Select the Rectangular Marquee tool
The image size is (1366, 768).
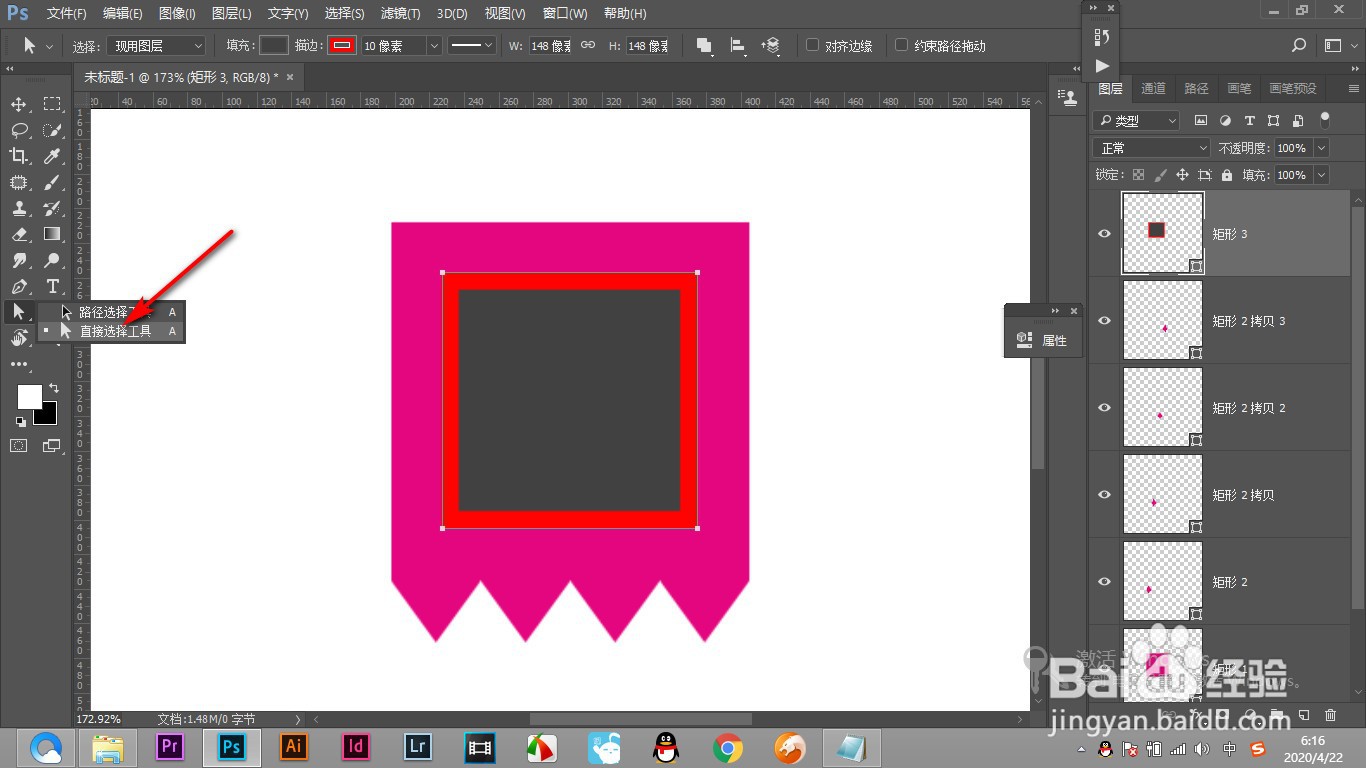(52, 104)
